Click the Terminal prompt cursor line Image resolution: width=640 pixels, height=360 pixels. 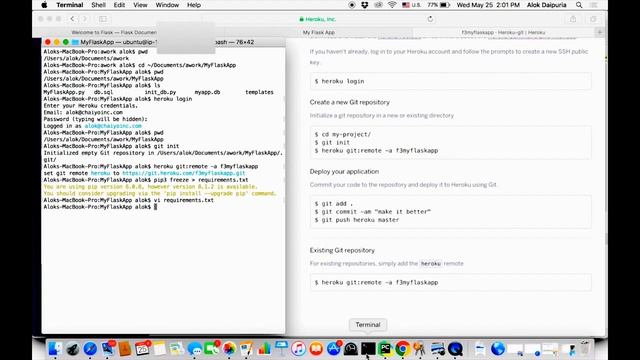click(100, 207)
